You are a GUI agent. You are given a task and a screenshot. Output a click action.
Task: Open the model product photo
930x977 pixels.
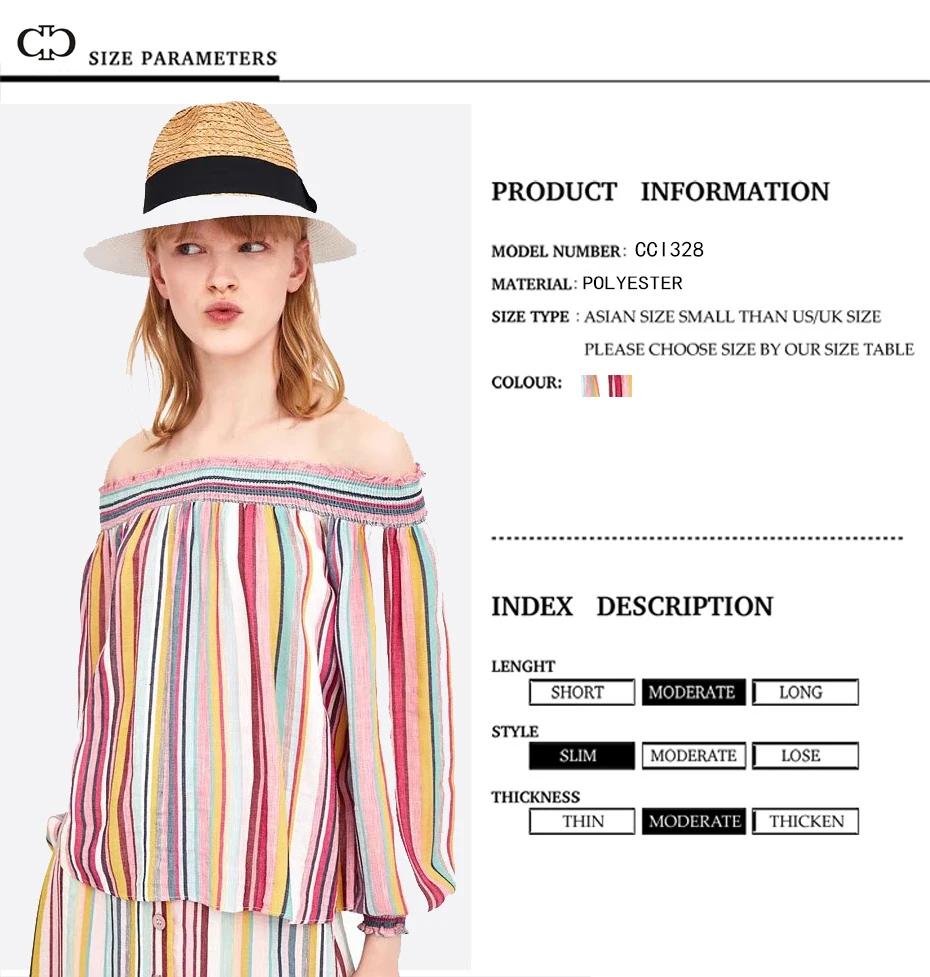point(235,538)
